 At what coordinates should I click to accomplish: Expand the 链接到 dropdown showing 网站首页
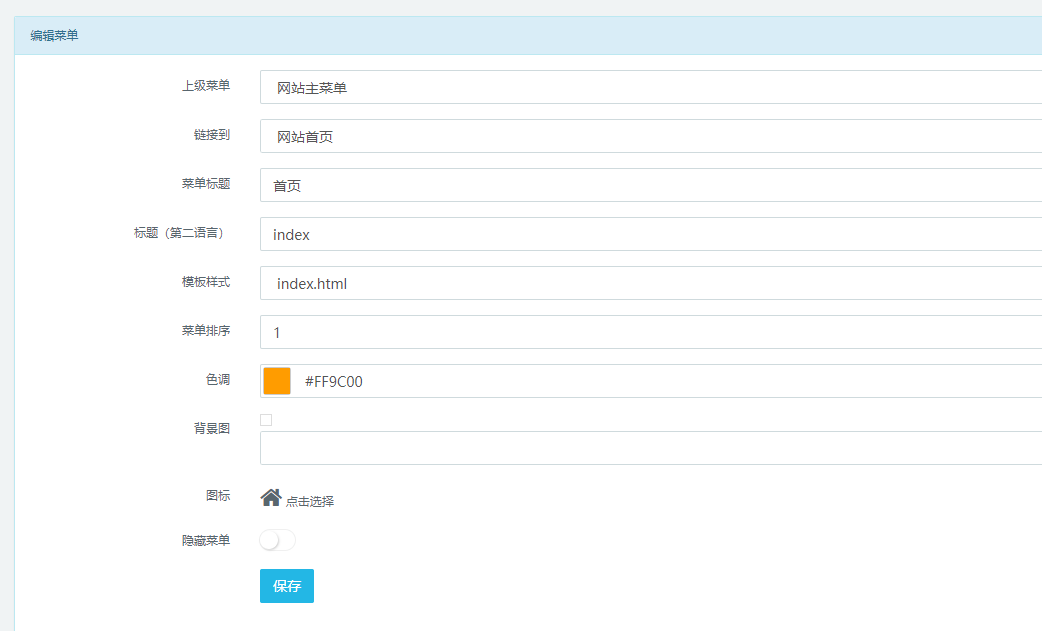pos(650,136)
